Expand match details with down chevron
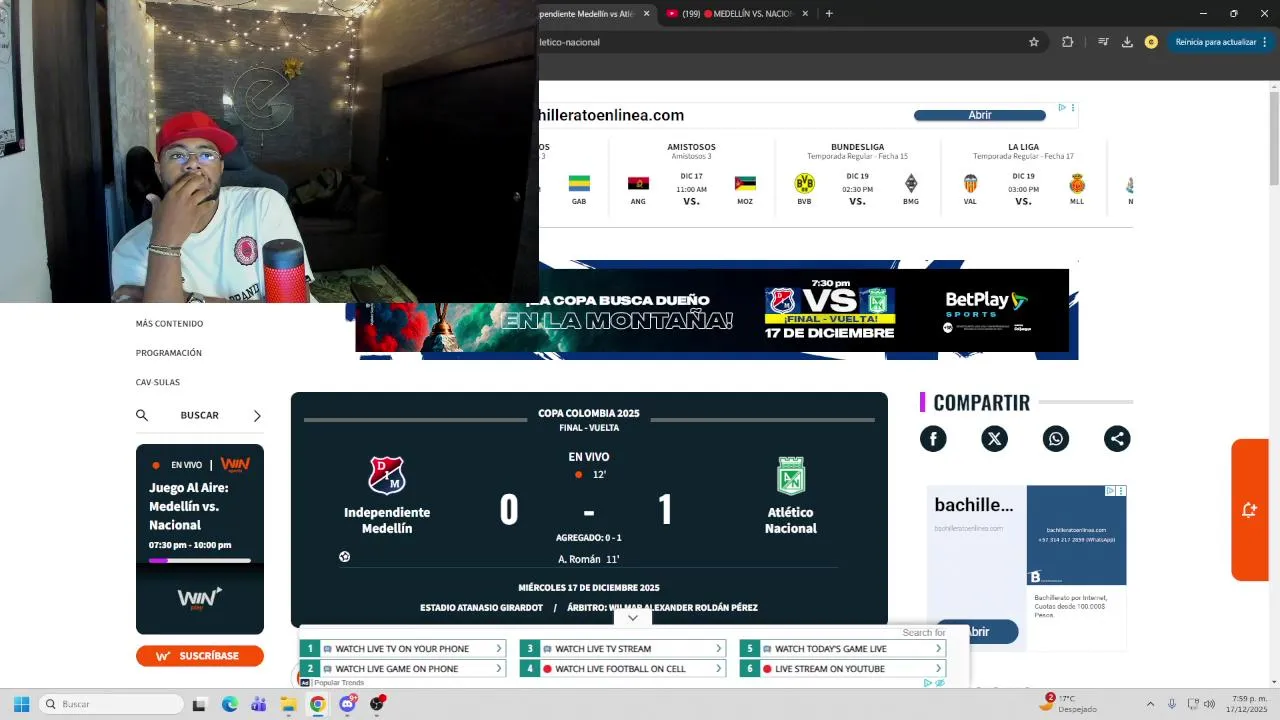The width and height of the screenshot is (1280, 720). pos(633,618)
